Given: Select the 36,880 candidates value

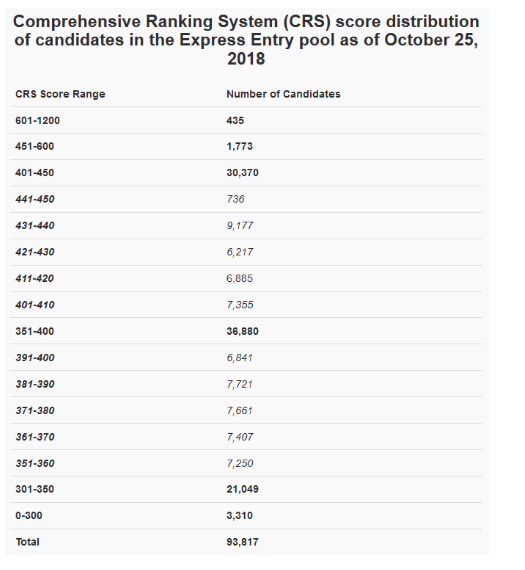Looking at the screenshot, I should [x=243, y=331].
